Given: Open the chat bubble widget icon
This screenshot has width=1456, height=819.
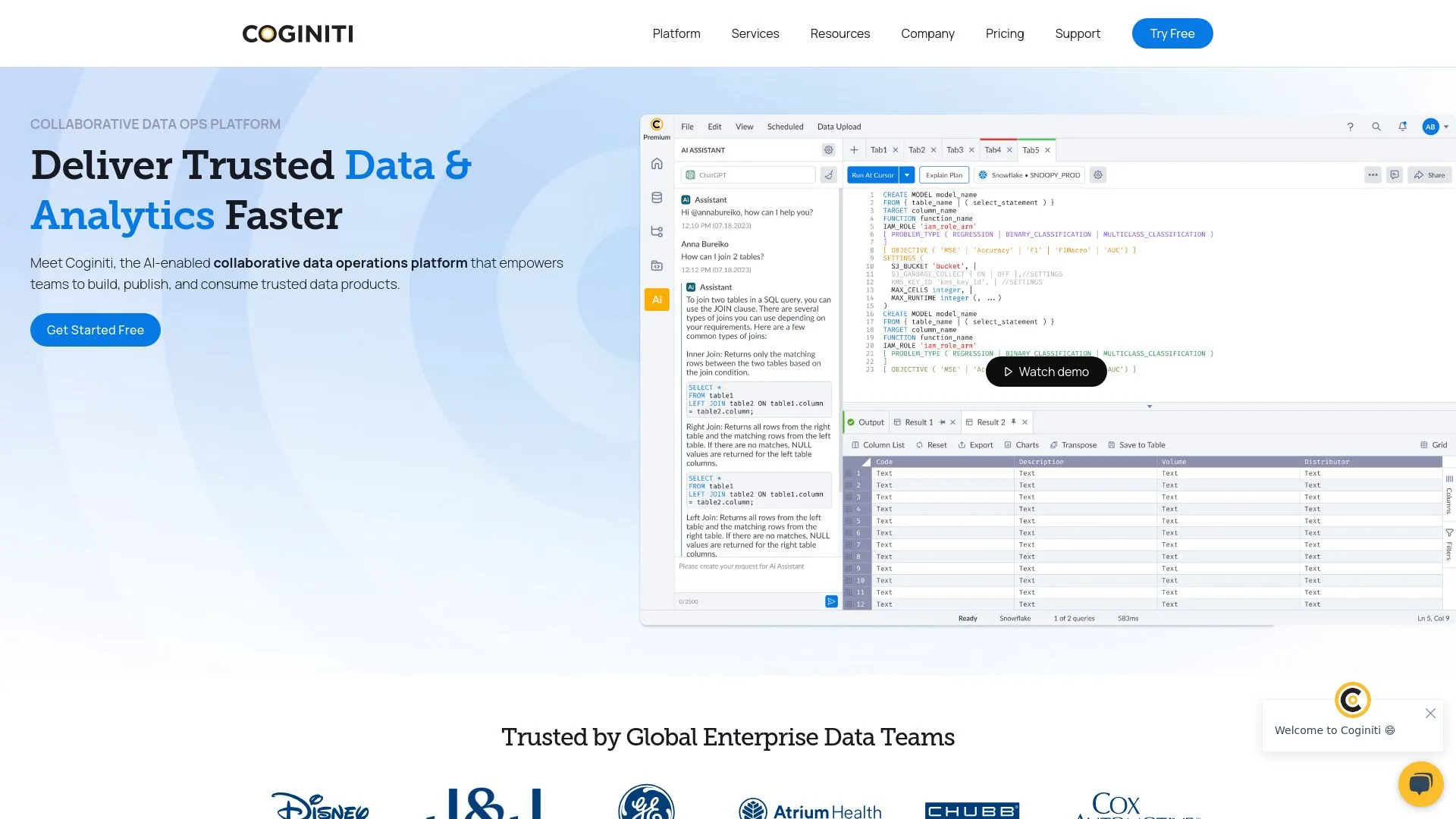Looking at the screenshot, I should [1420, 783].
